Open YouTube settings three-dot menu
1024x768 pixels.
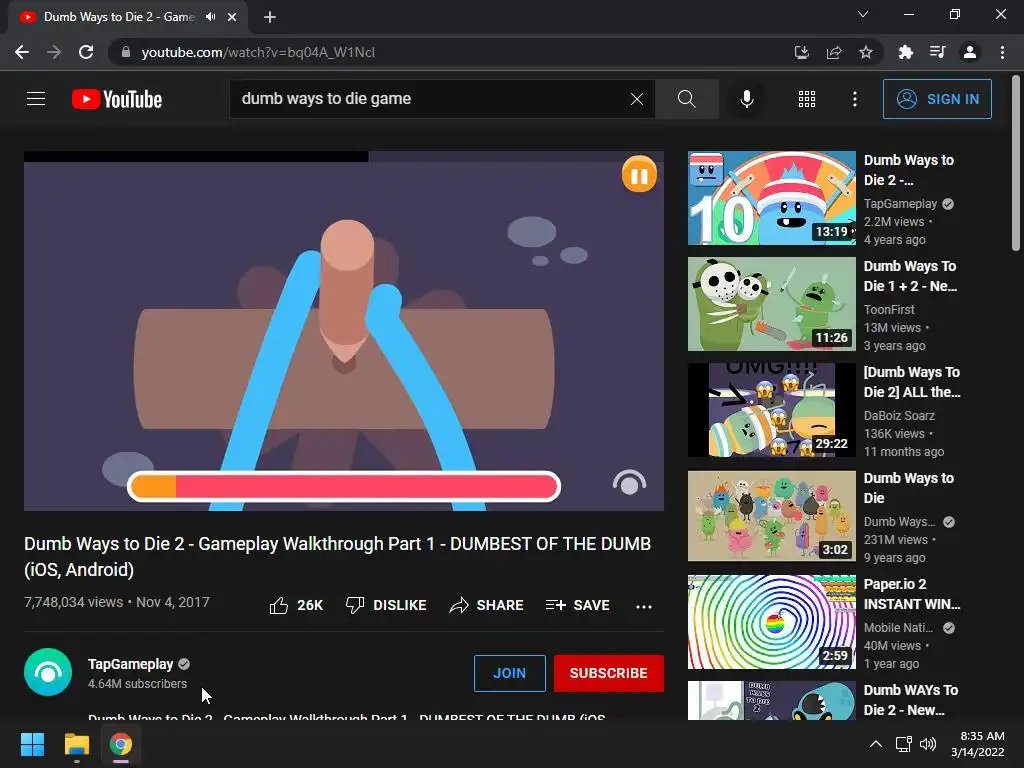click(x=854, y=99)
